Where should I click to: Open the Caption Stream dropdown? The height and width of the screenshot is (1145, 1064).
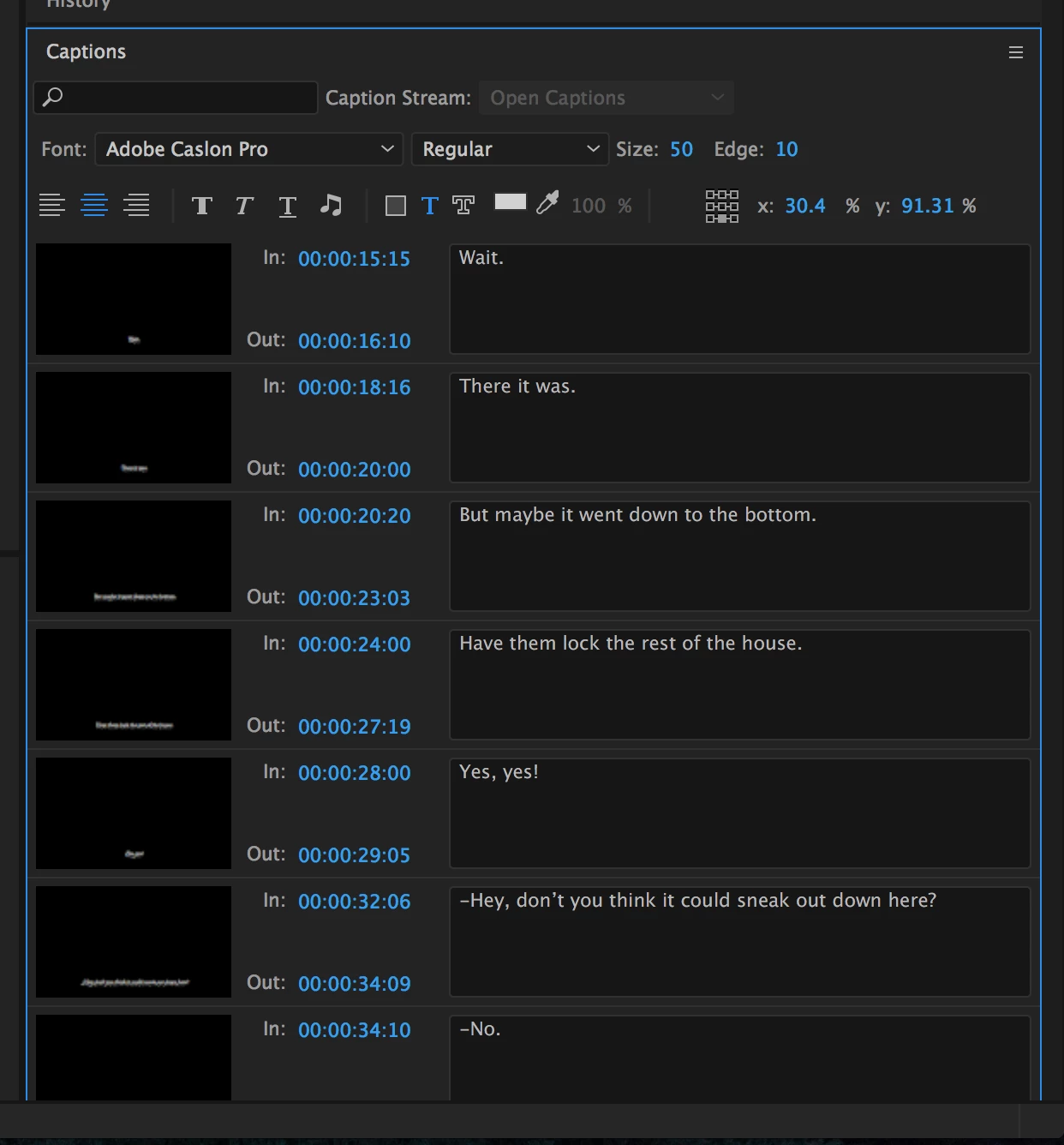607,98
